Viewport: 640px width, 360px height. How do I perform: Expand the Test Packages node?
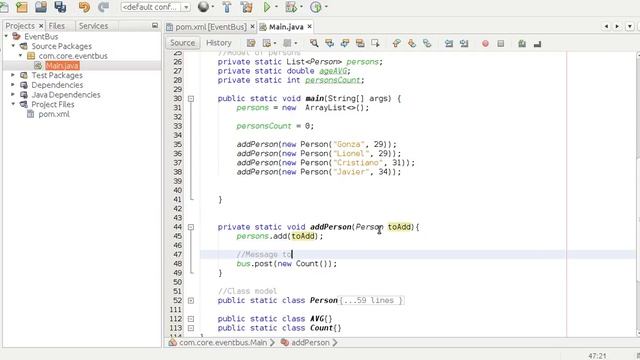coord(13,75)
